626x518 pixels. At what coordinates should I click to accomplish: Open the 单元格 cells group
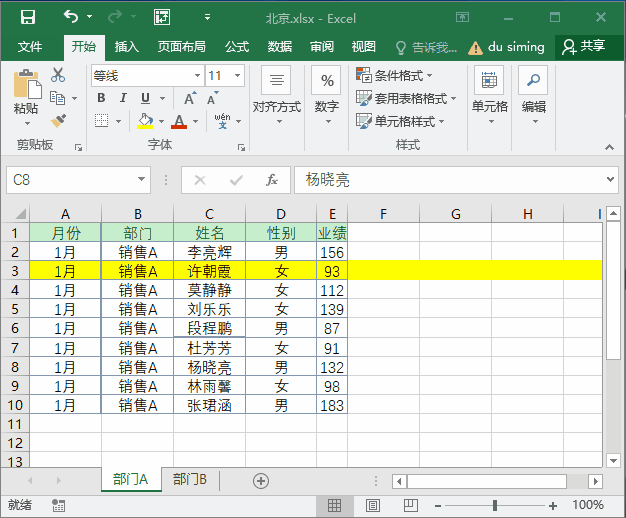[x=489, y=96]
